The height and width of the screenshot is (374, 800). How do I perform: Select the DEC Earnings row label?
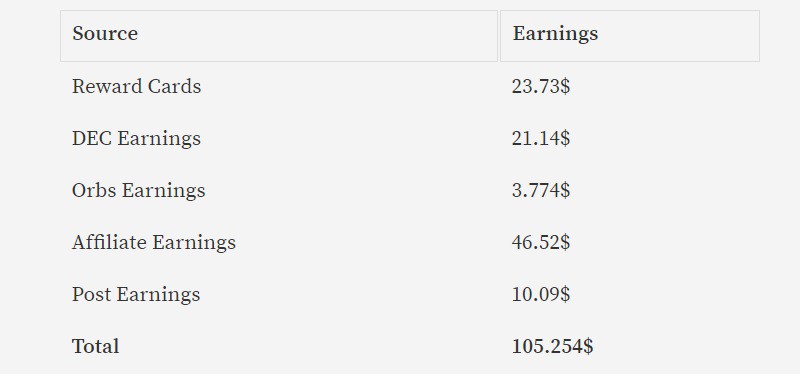click(x=136, y=139)
